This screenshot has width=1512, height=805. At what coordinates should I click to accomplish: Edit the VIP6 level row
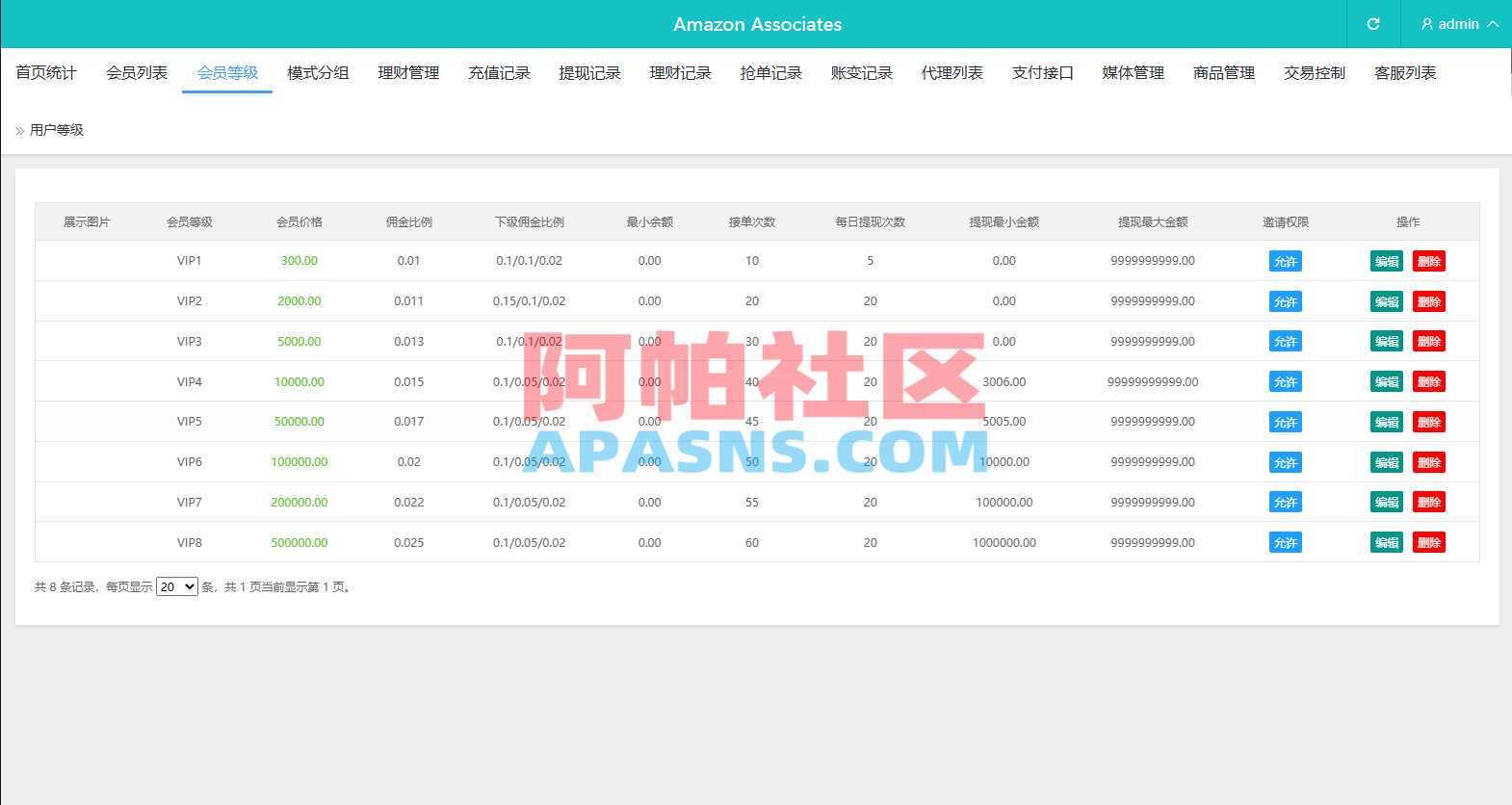1387,462
